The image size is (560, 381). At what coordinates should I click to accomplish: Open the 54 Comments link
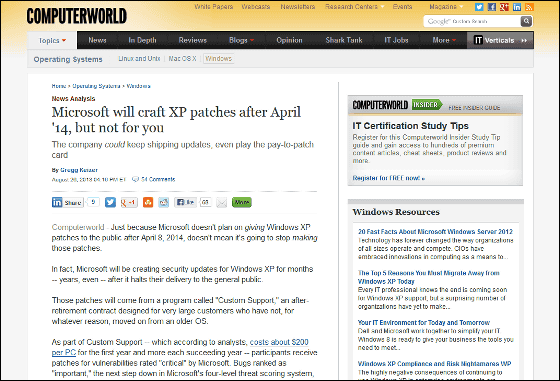pyautogui.click(x=158, y=179)
